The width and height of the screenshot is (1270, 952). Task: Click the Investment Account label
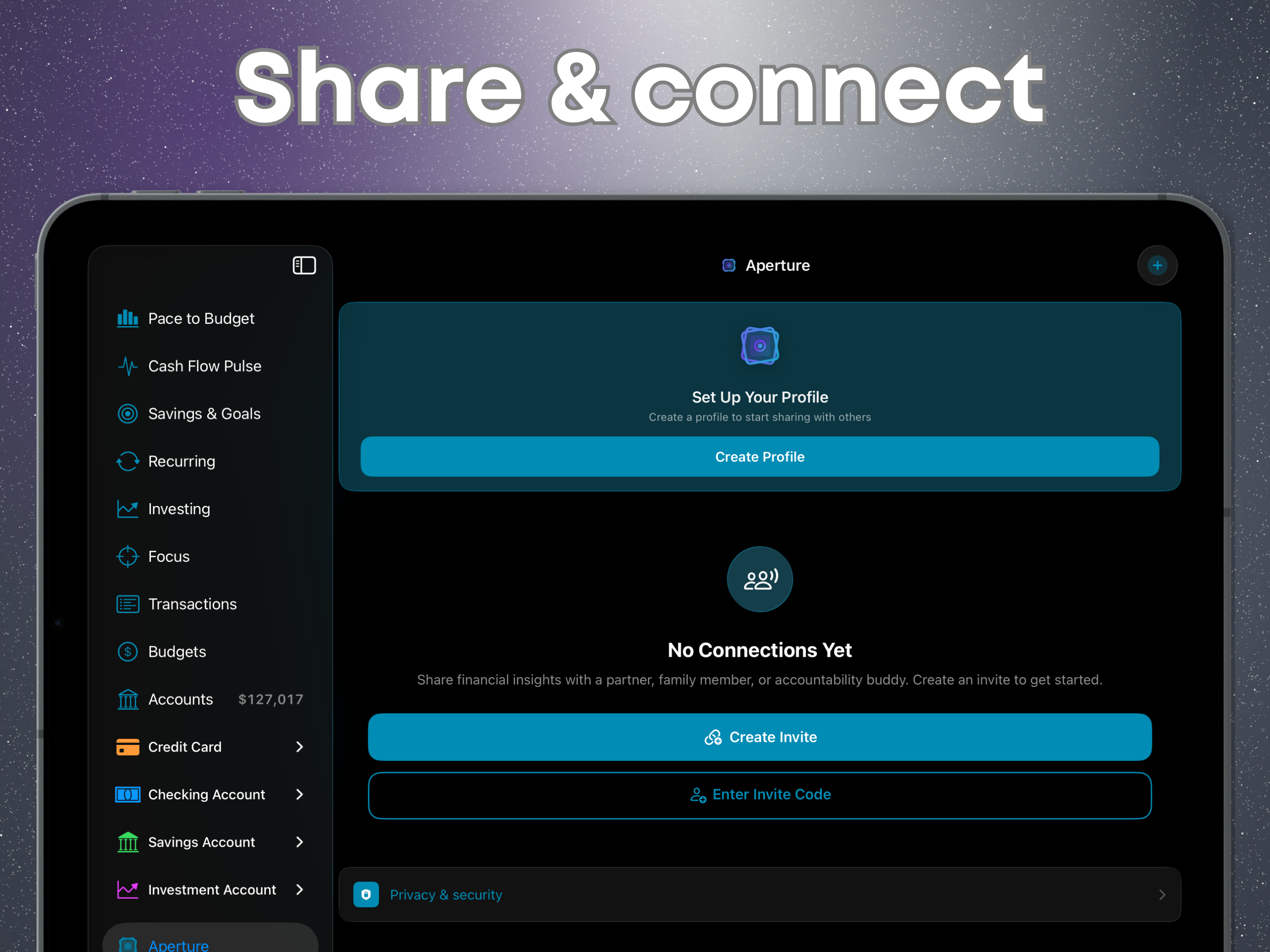pos(212,890)
